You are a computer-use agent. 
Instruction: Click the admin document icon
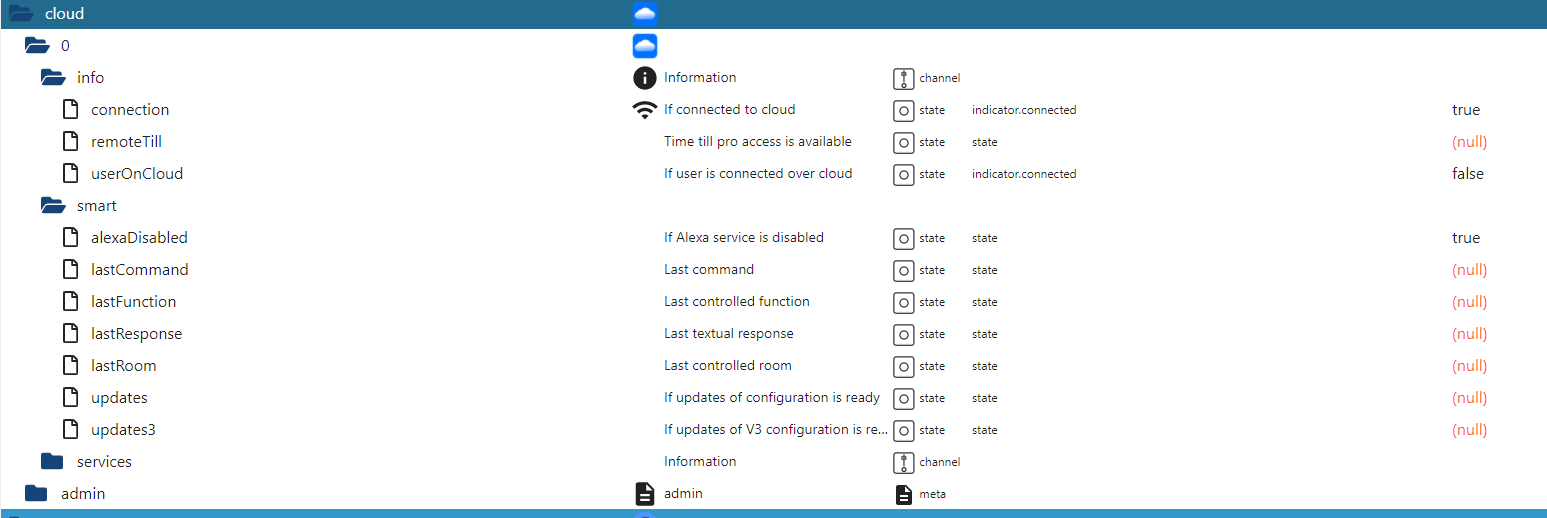click(x=645, y=494)
